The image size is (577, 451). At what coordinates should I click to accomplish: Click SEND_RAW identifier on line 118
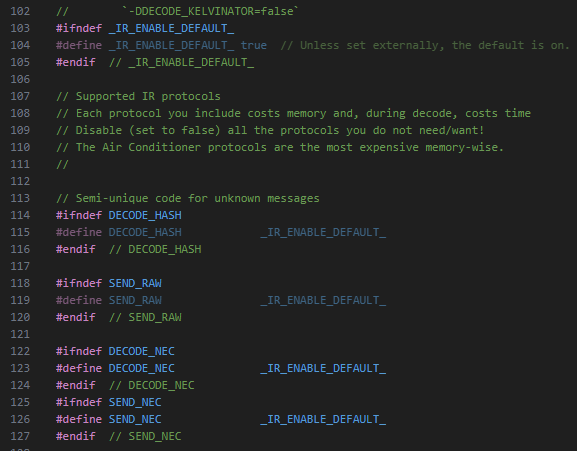pyautogui.click(x=135, y=283)
